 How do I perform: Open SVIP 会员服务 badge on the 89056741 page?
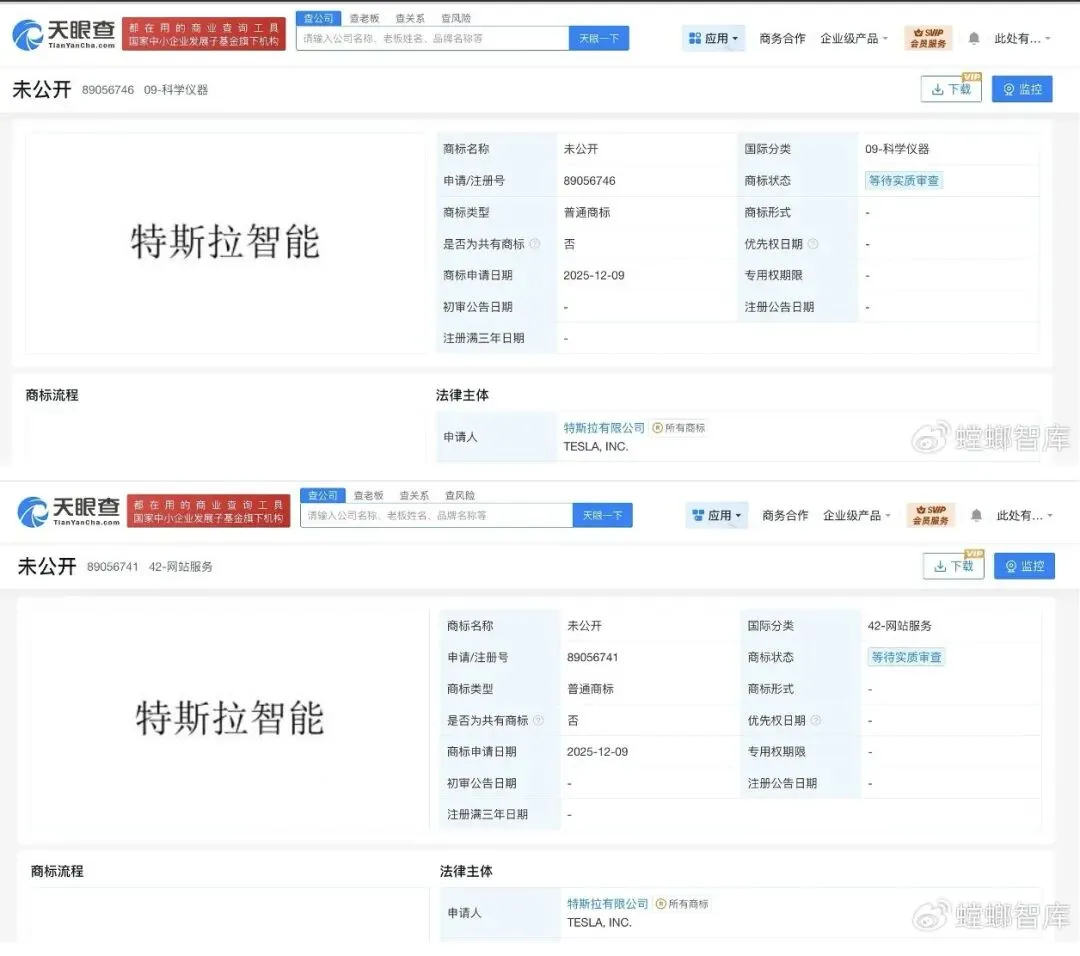931,515
